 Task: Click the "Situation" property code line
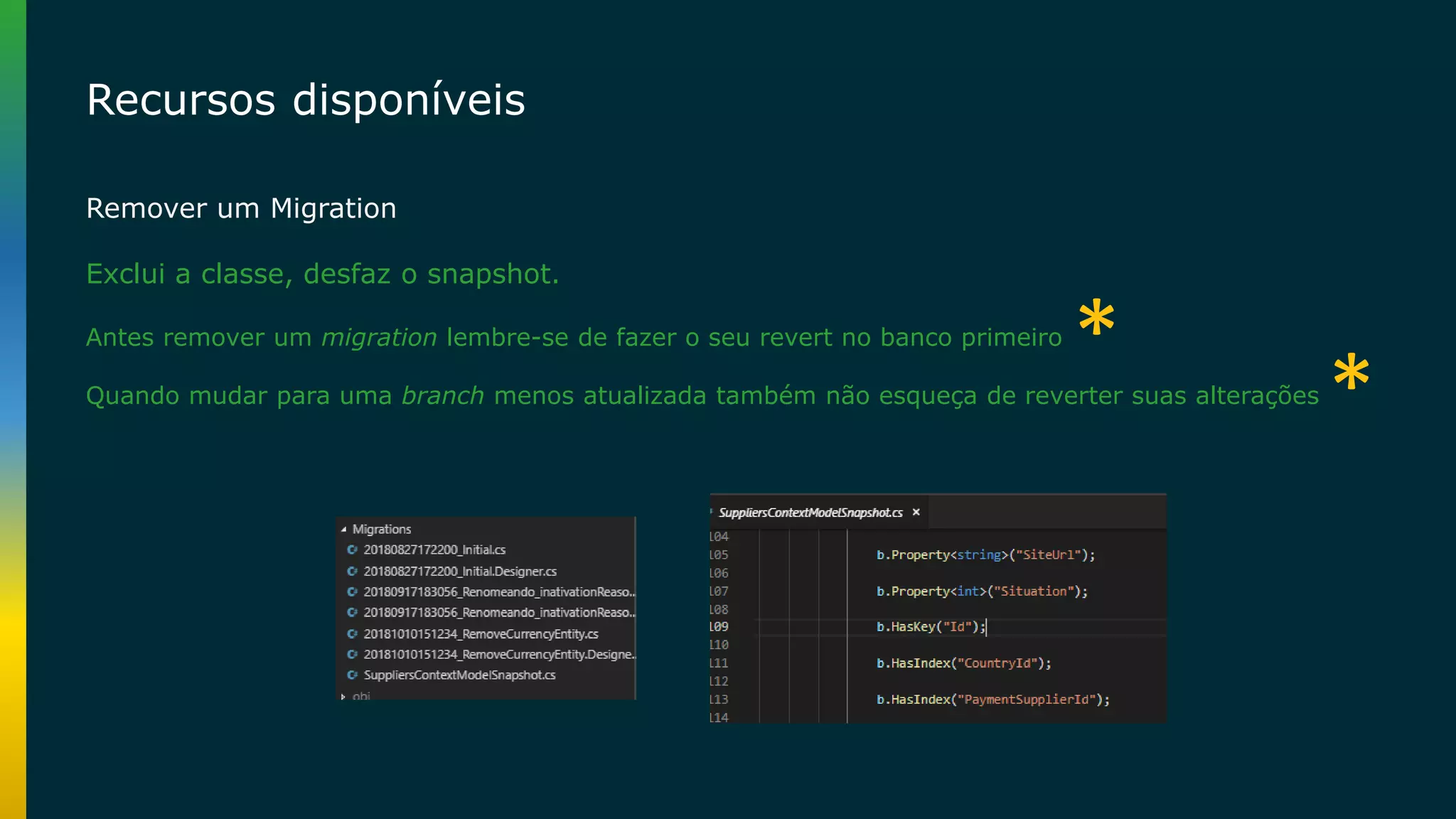point(982,591)
